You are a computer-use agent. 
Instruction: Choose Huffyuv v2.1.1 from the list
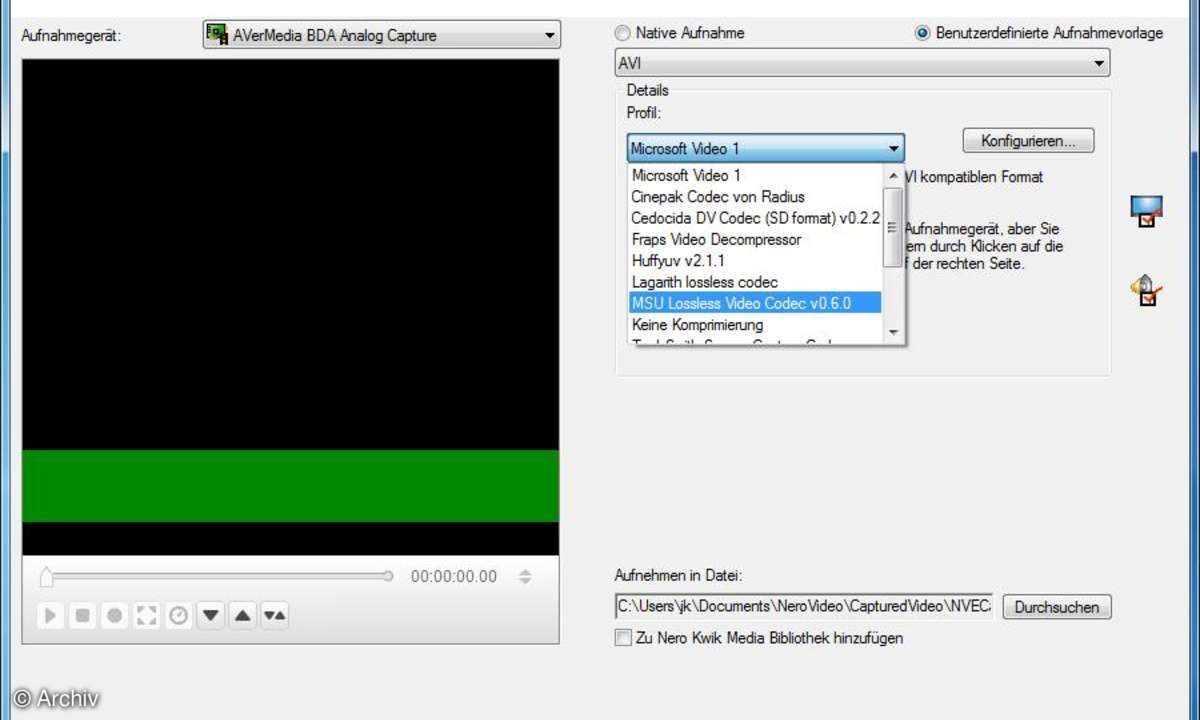tap(755, 260)
